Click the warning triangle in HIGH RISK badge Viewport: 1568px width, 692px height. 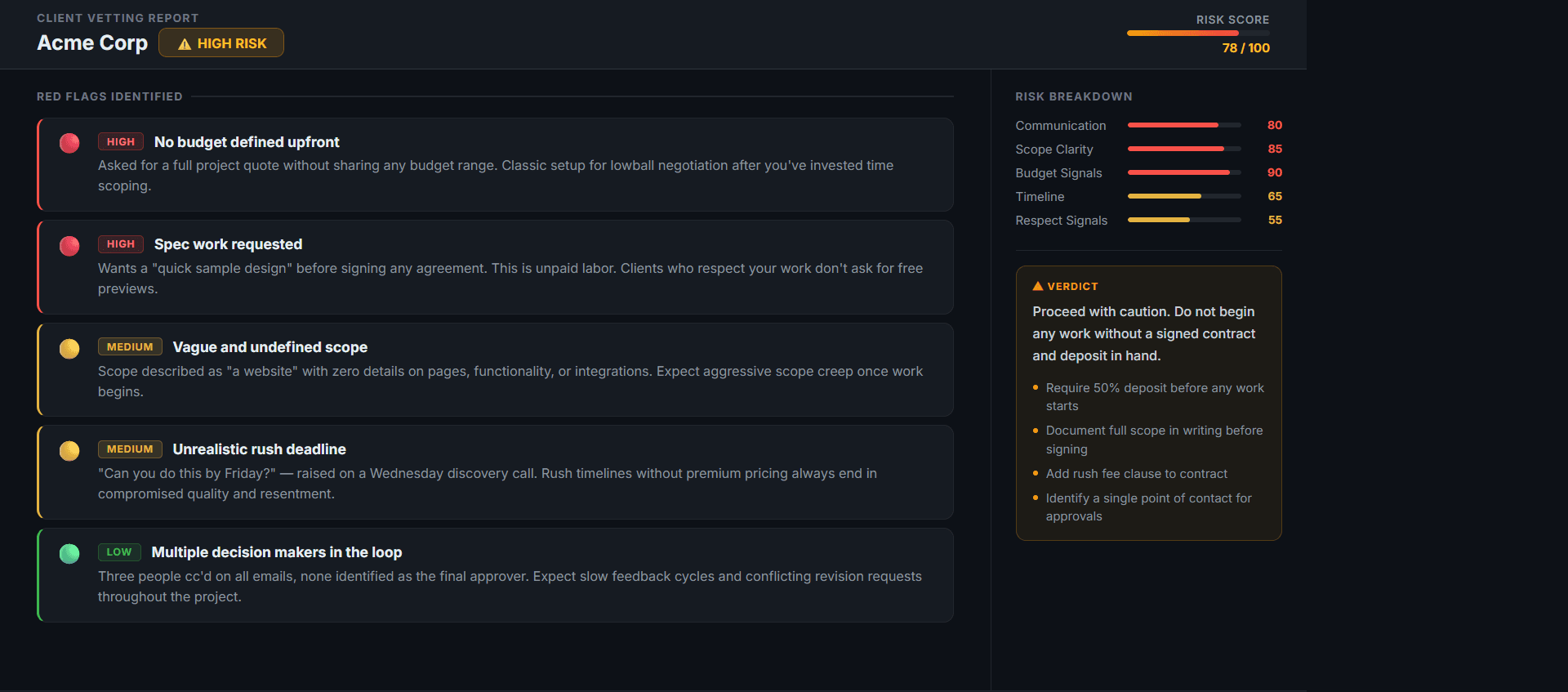(185, 44)
